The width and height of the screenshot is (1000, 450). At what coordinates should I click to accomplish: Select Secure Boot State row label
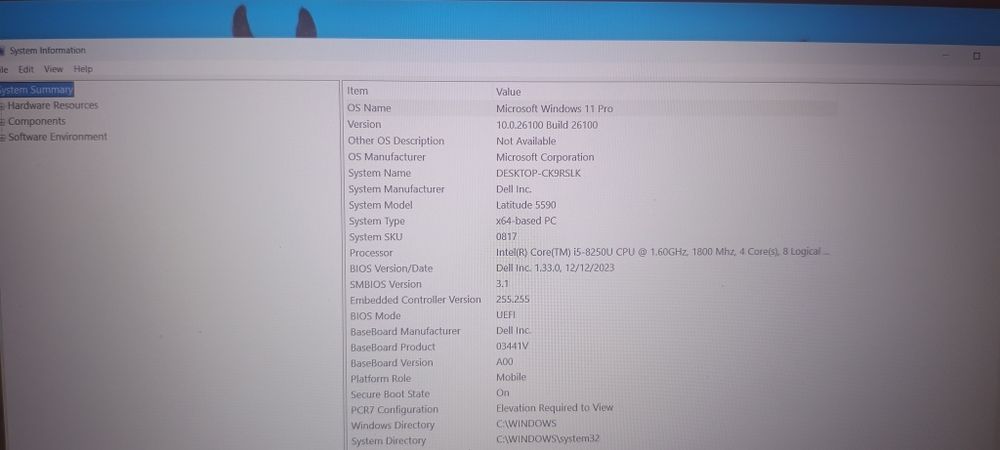(x=390, y=394)
